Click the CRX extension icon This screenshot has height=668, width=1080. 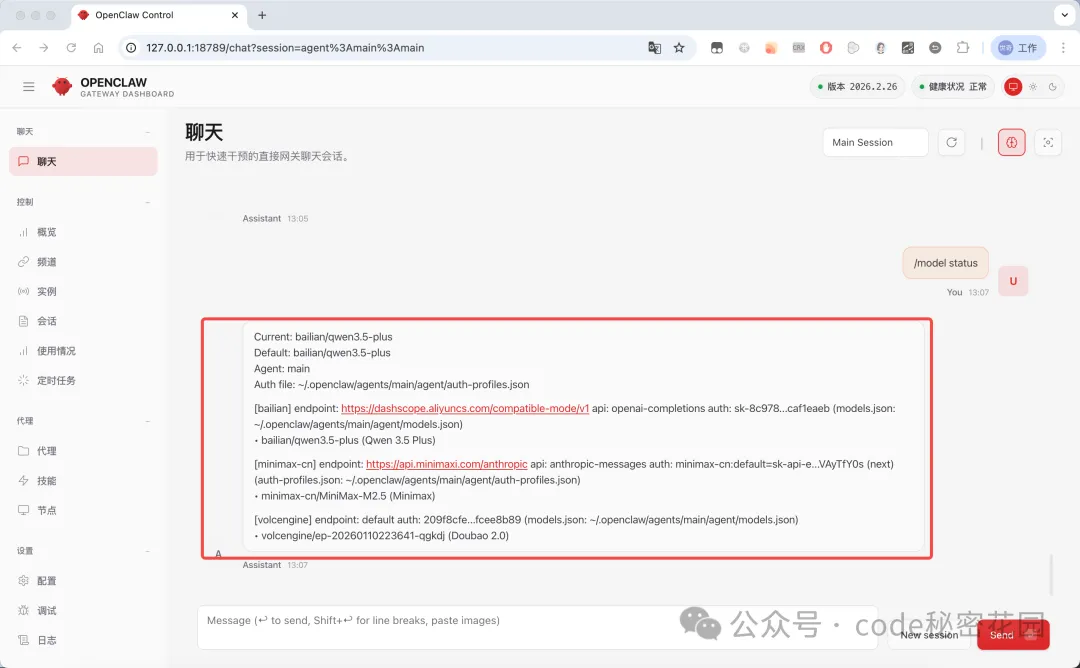[x=799, y=48]
